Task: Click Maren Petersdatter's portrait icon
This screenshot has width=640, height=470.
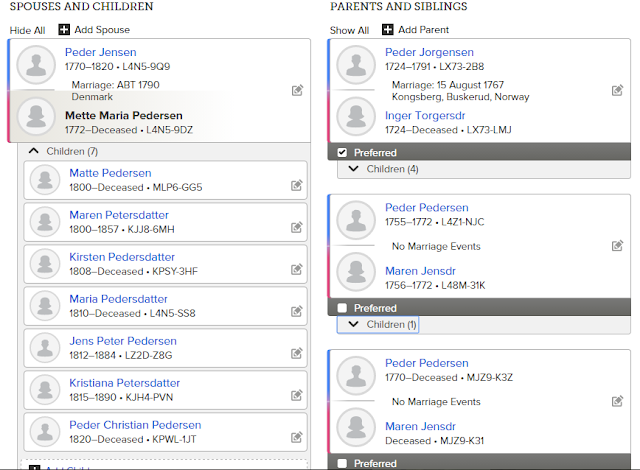Action: coord(45,222)
